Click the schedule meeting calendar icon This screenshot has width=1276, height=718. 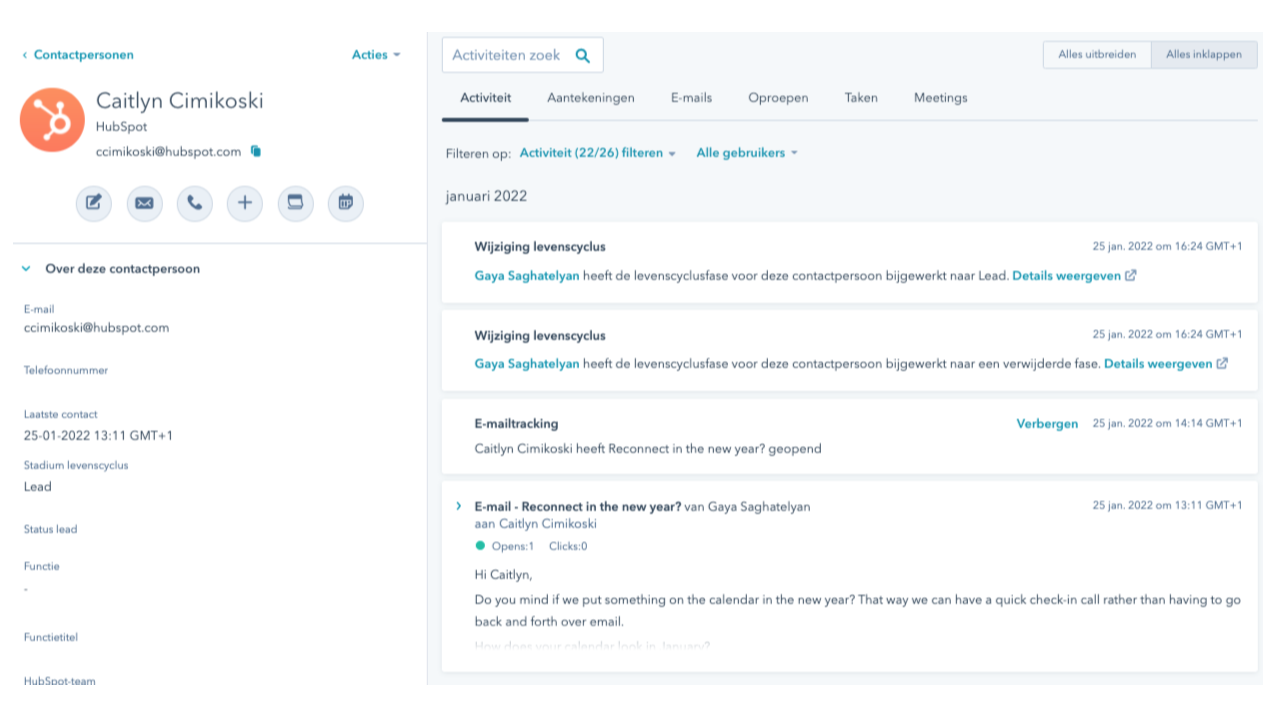345,203
